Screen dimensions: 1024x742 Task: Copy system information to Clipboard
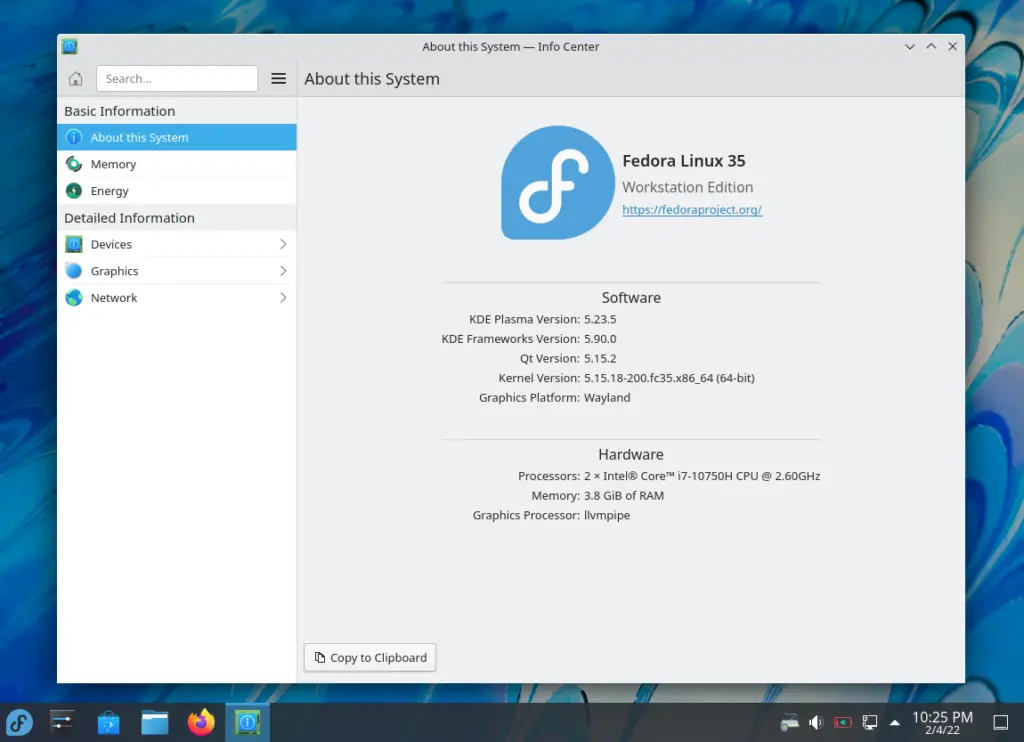click(369, 657)
